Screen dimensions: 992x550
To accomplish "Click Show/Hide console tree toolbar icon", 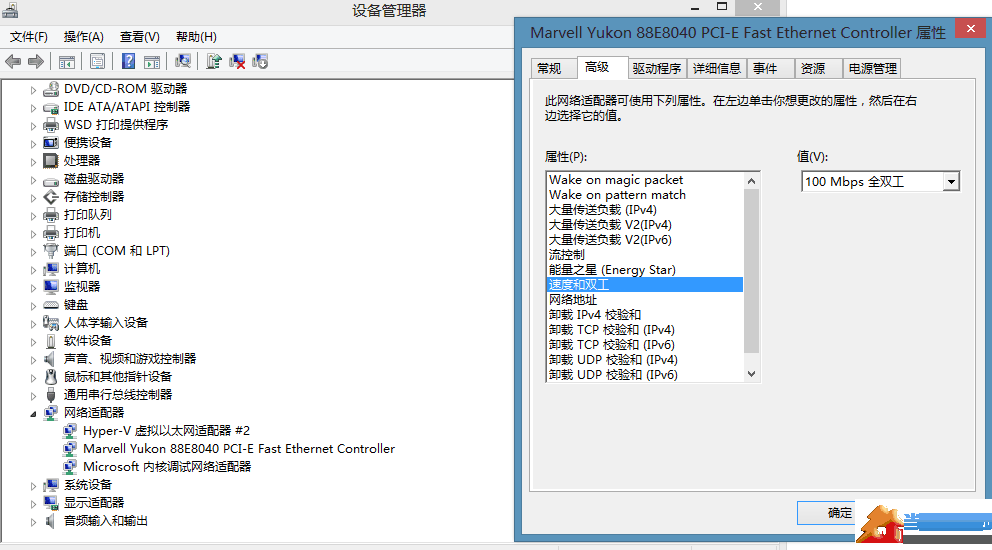I will tap(67, 61).
